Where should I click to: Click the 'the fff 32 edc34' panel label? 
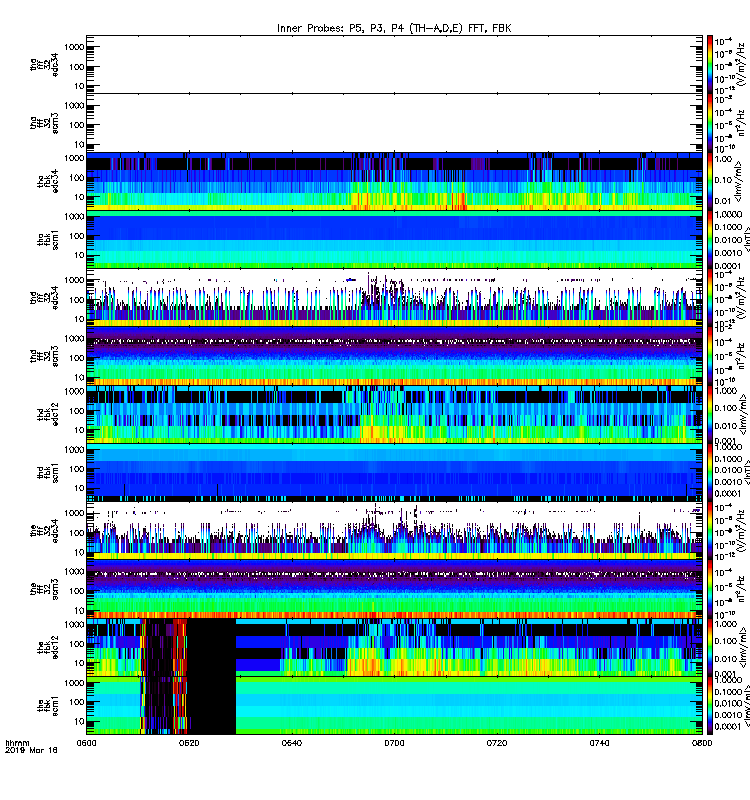pos(44,531)
